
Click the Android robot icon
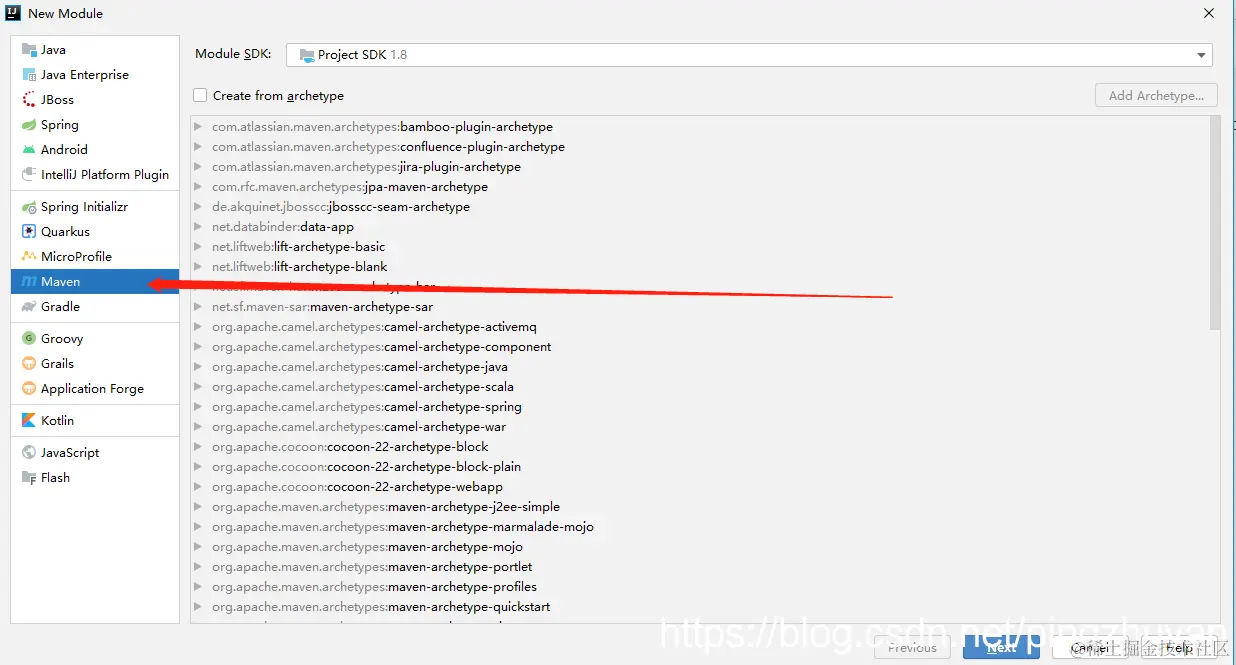[29, 150]
